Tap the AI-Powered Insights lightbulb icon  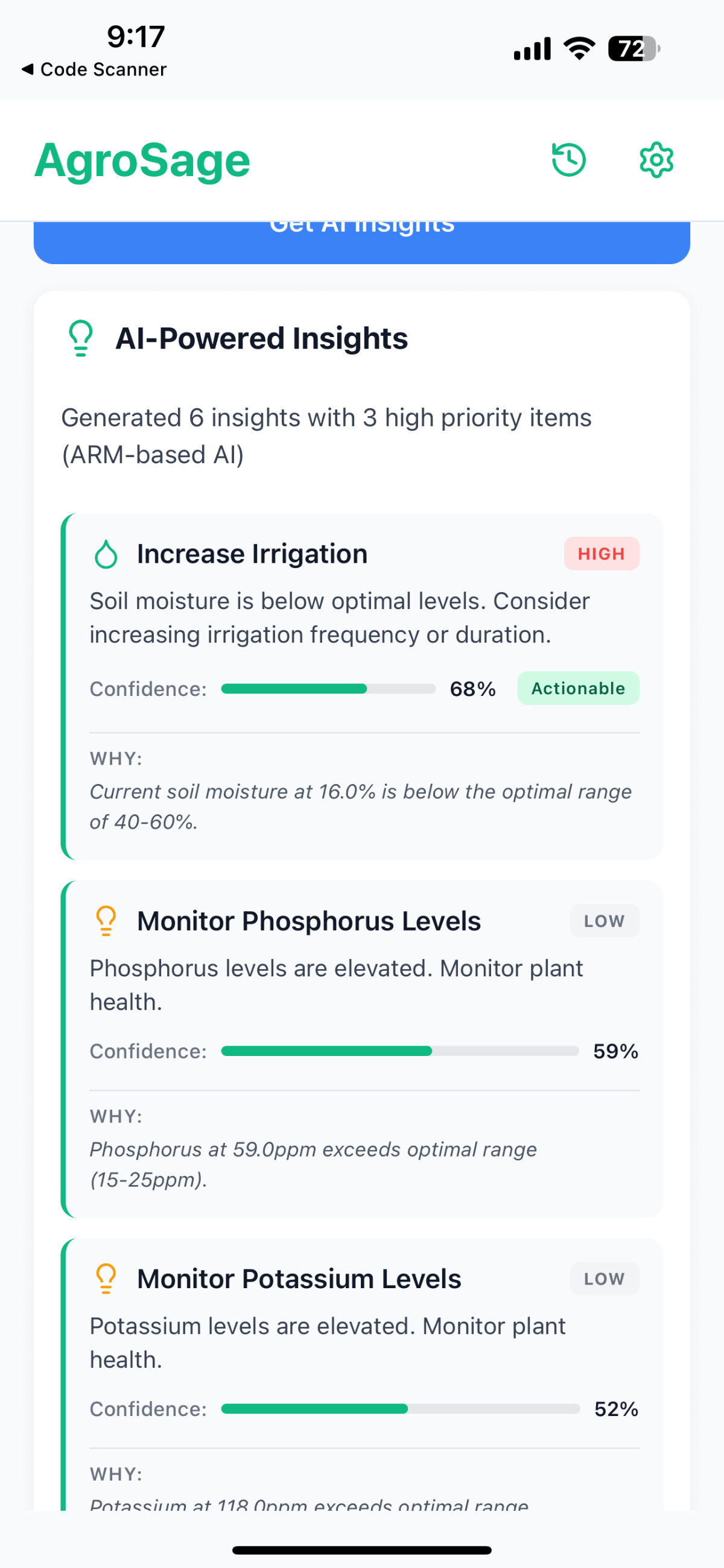[80, 338]
